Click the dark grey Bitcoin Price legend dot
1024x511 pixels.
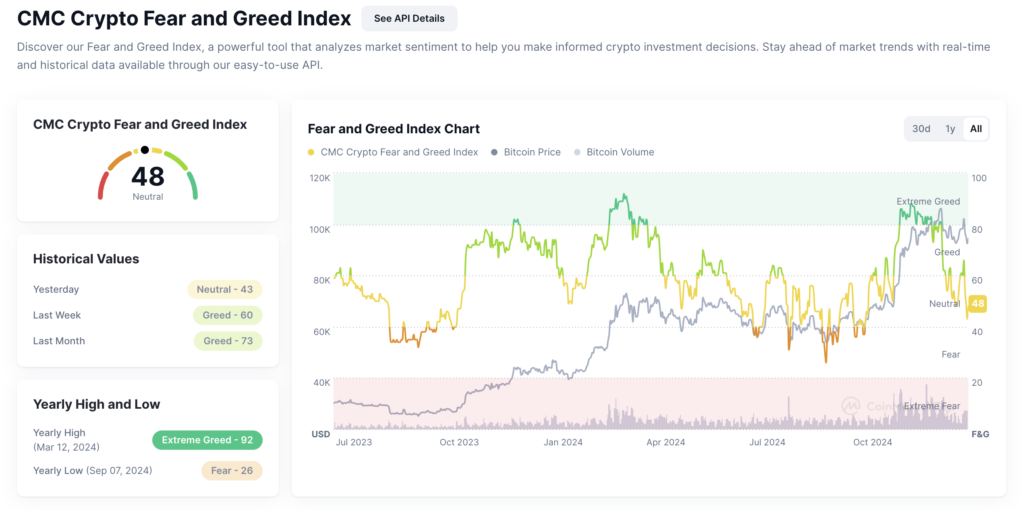(494, 153)
